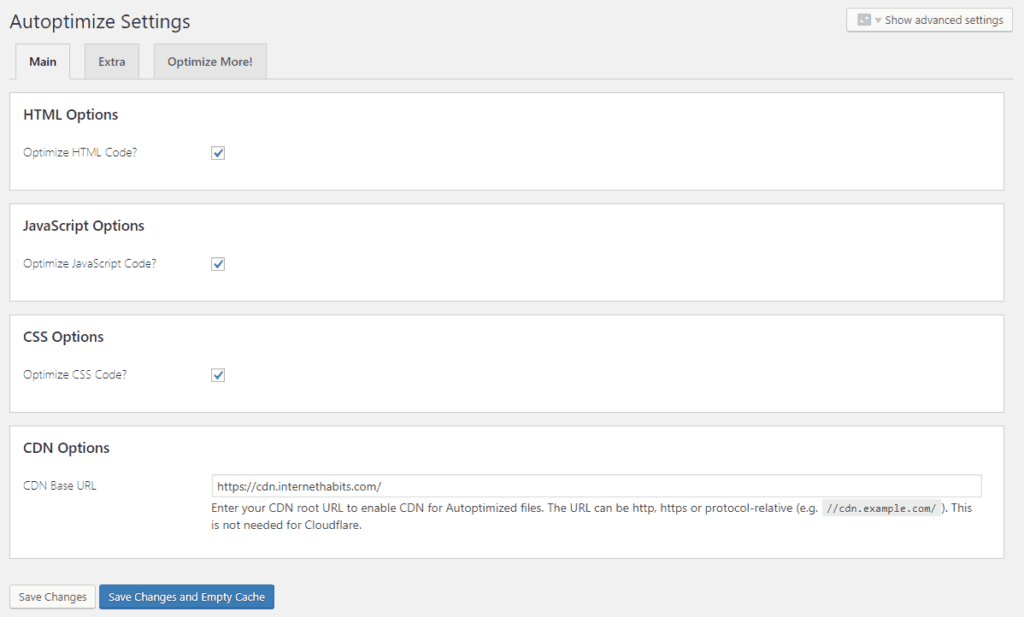Click the advanced settings icon
Screen dimensions: 1024x617
pyautogui.click(x=864, y=20)
